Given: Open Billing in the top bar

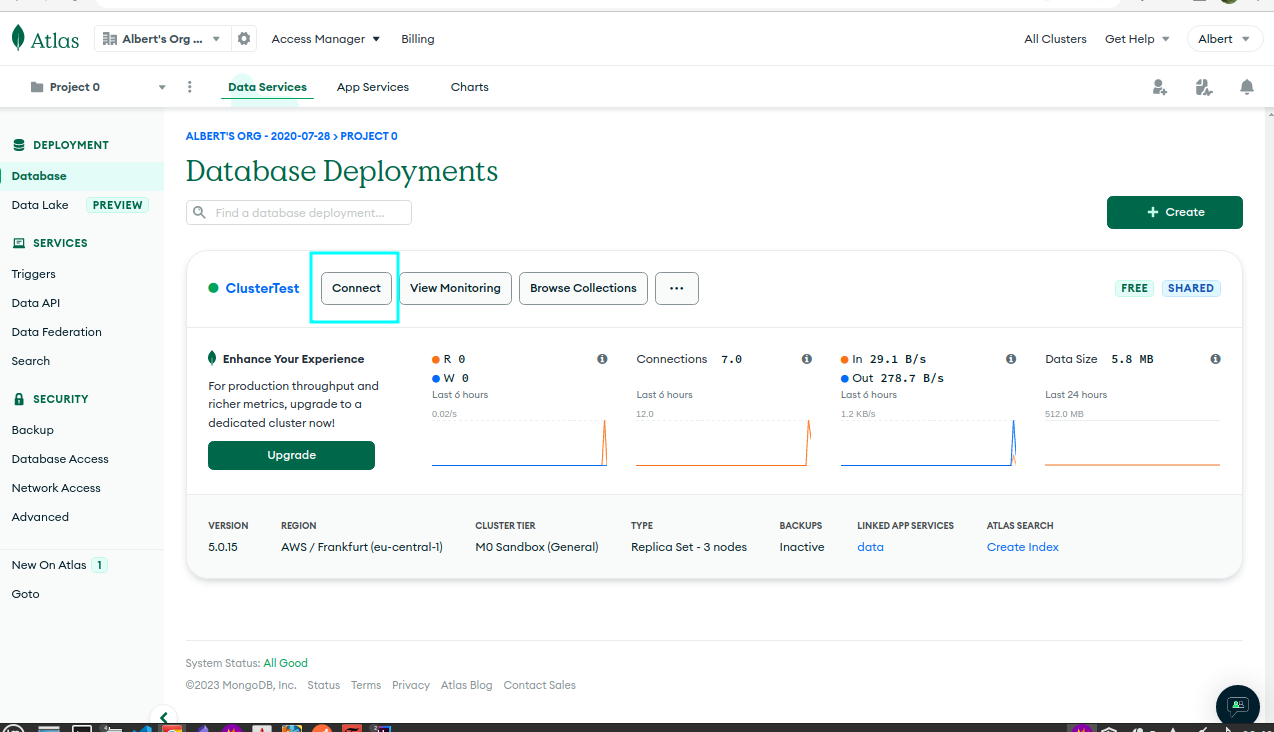Looking at the screenshot, I should [418, 39].
